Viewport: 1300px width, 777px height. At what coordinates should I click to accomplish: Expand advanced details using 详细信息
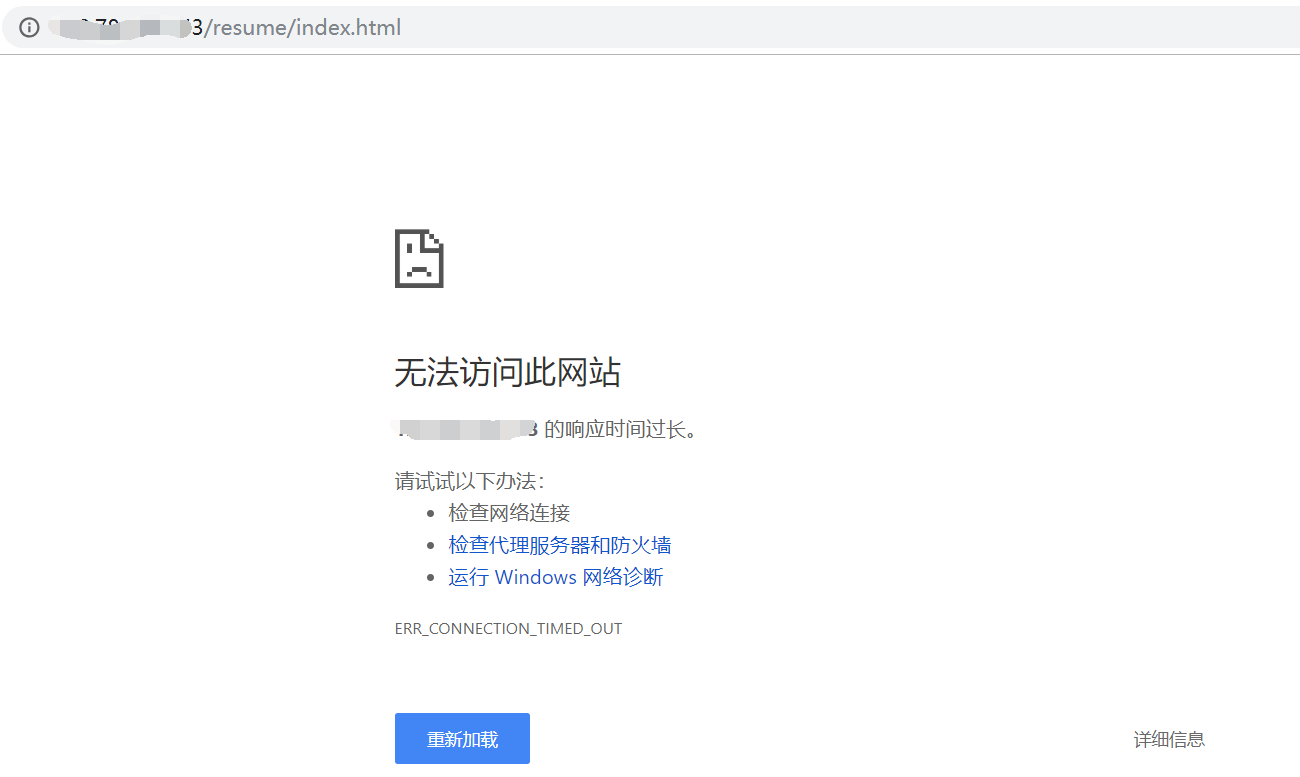[1167, 738]
